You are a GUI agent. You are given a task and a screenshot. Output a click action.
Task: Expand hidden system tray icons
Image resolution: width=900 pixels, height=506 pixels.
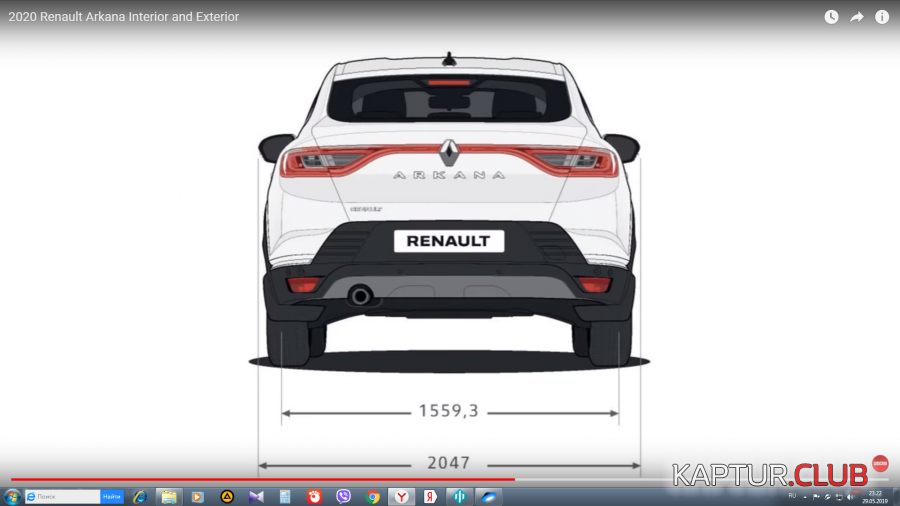coord(805,497)
